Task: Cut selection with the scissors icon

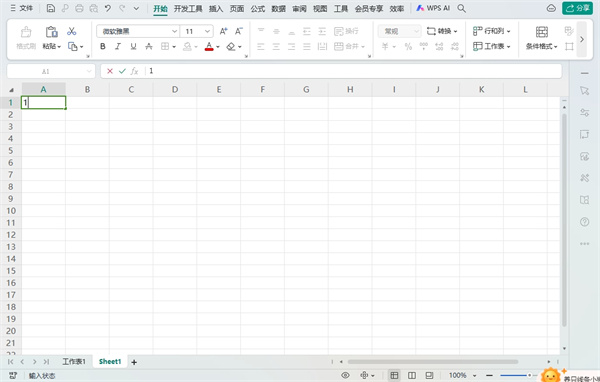Action: (x=72, y=31)
